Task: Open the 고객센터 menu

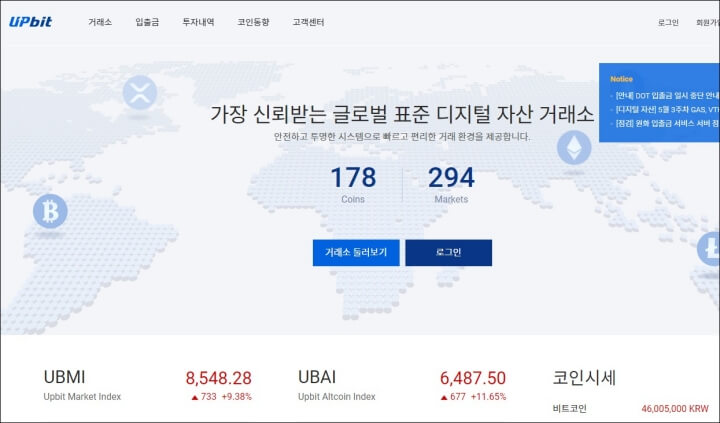Action: tap(309, 22)
